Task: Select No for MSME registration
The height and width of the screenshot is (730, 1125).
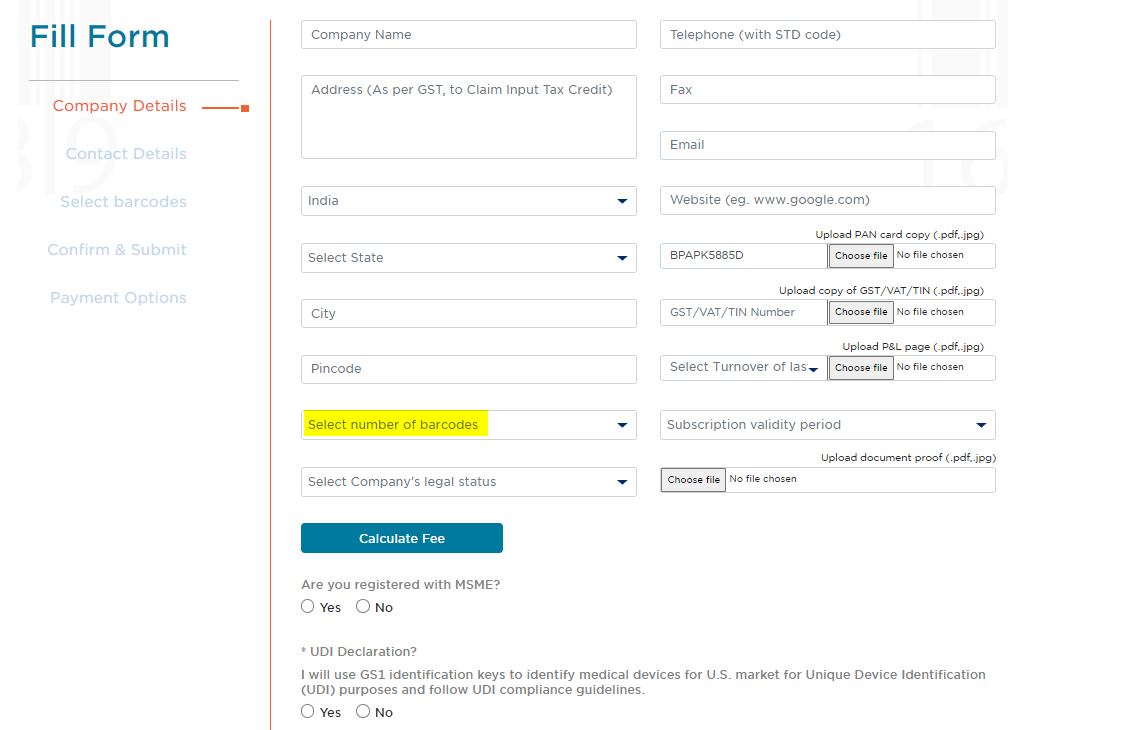Action: point(363,607)
